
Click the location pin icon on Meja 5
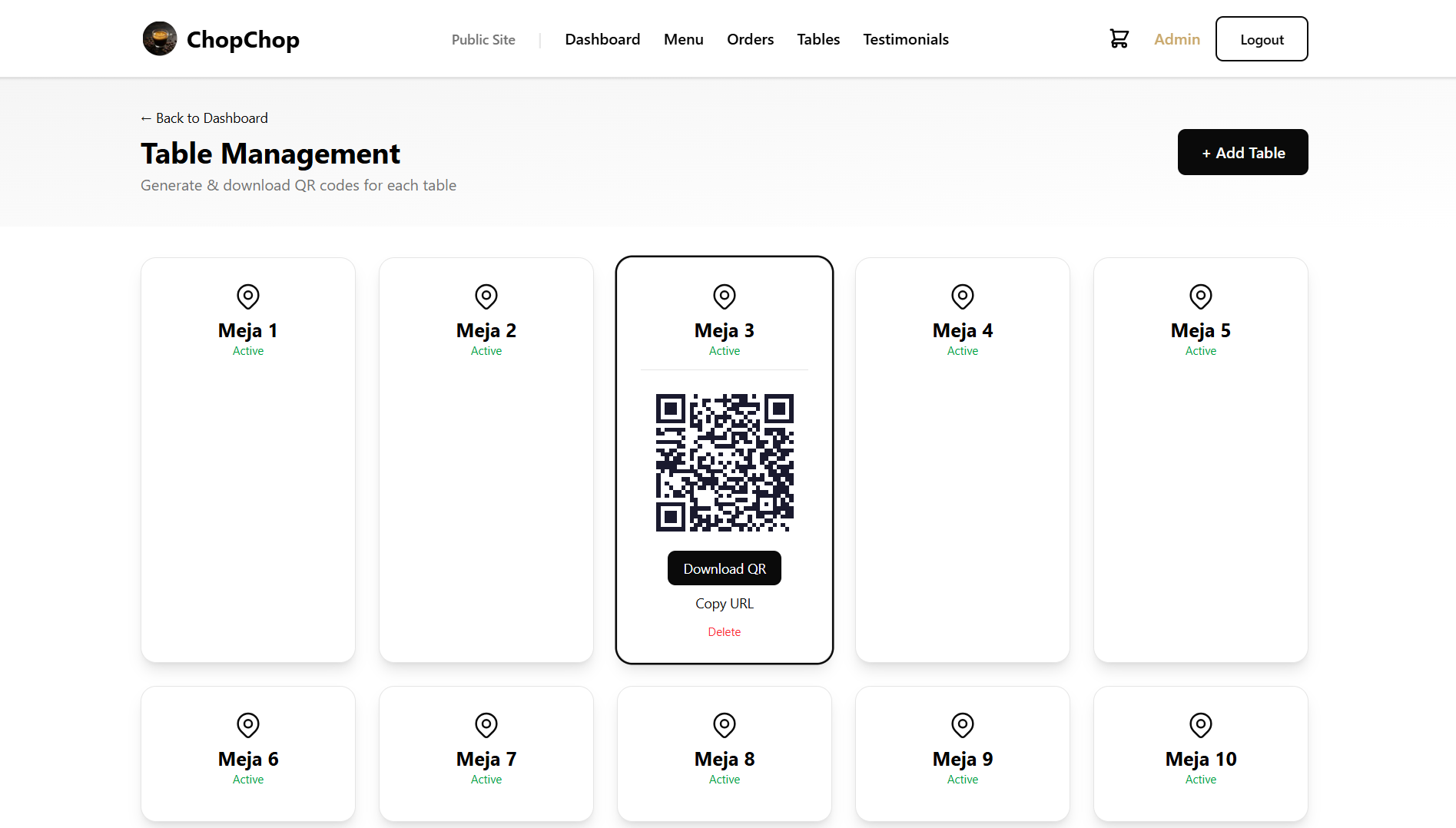click(1201, 296)
